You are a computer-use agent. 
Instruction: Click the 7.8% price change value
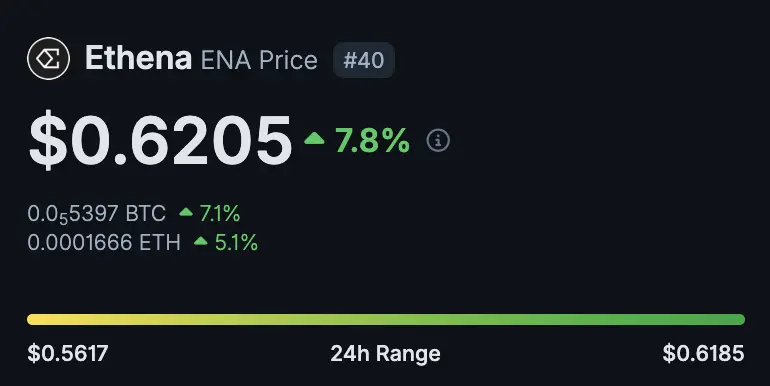point(372,141)
